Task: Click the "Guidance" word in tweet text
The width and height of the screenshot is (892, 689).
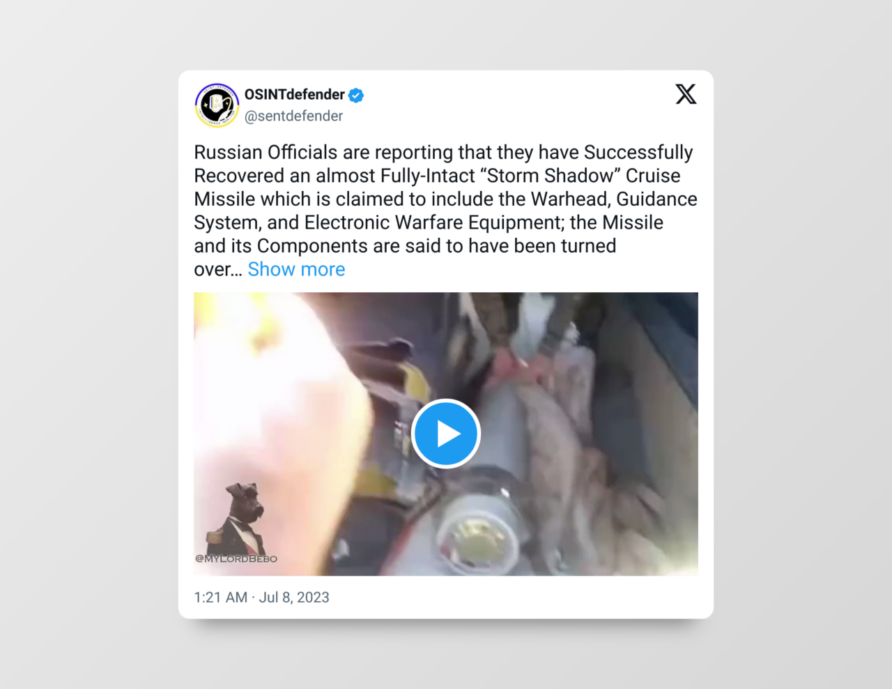Action: 656,199
